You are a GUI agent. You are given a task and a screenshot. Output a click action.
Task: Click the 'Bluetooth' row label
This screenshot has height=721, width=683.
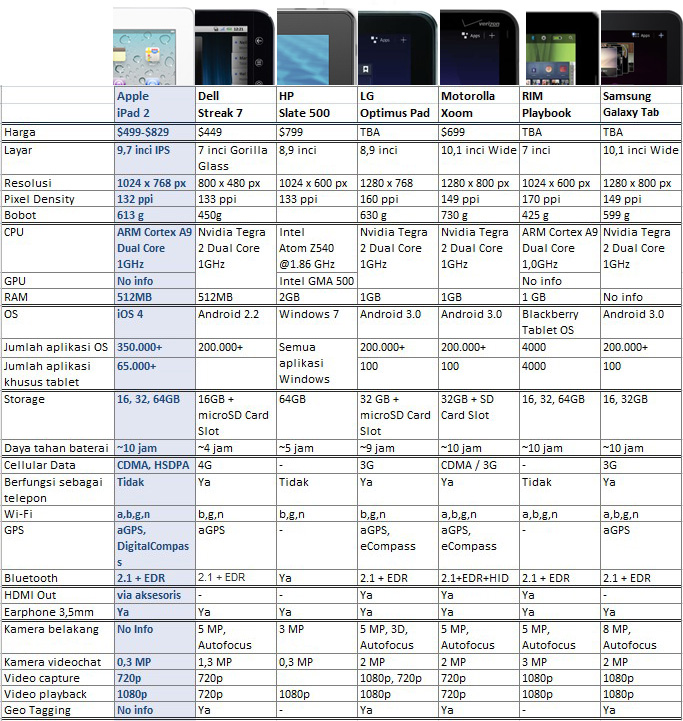[x=31, y=578]
